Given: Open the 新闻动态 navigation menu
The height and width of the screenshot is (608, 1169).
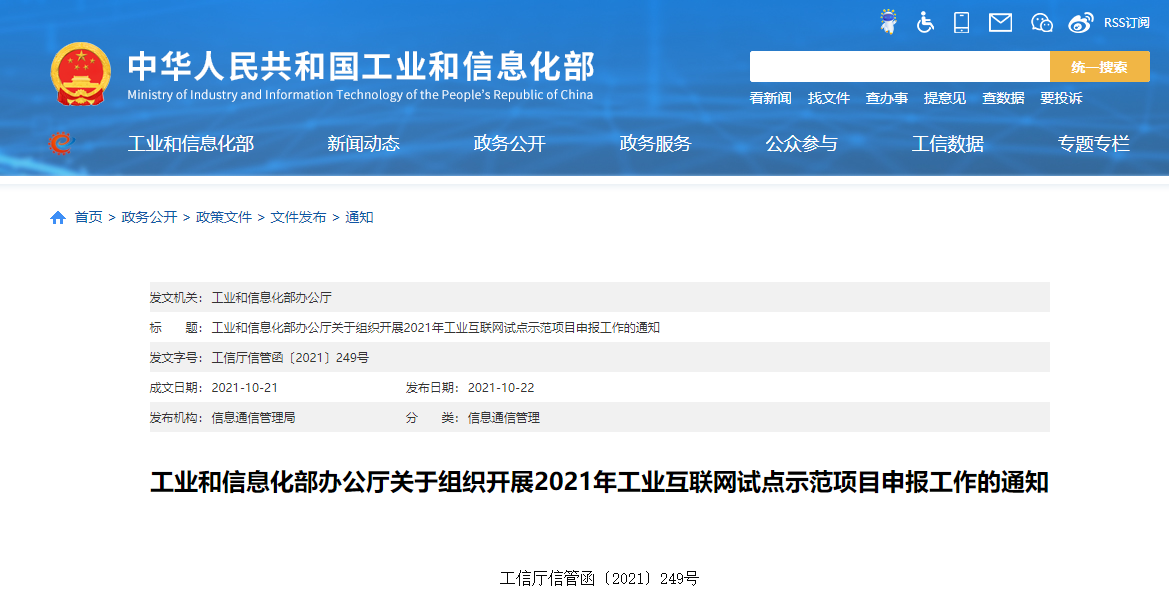Looking at the screenshot, I should (x=363, y=144).
